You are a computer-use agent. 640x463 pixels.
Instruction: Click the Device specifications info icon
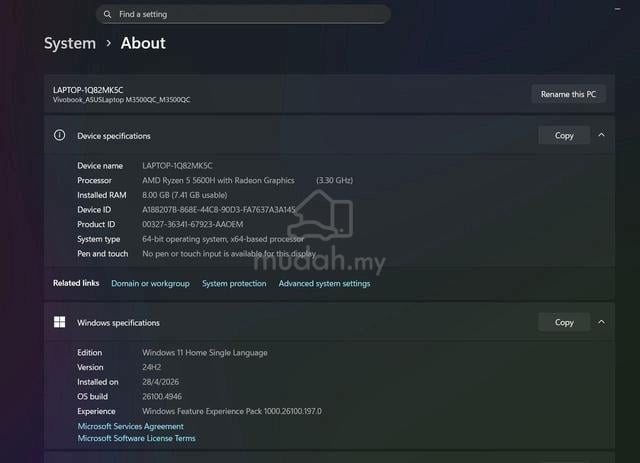pos(60,135)
